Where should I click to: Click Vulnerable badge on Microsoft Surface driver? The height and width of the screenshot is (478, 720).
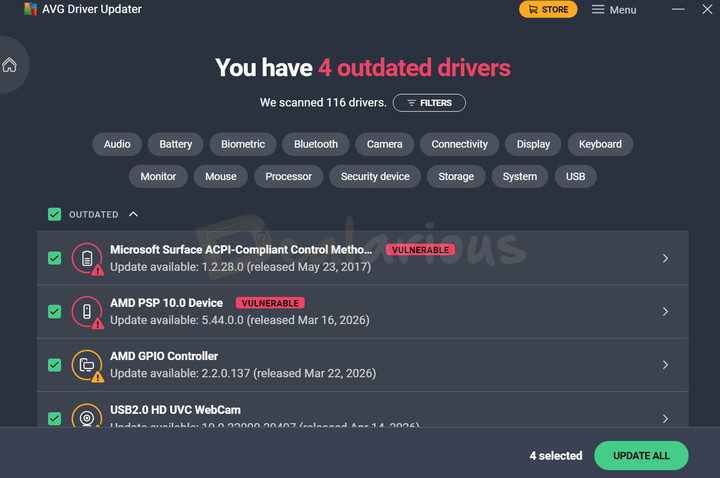pyautogui.click(x=420, y=250)
